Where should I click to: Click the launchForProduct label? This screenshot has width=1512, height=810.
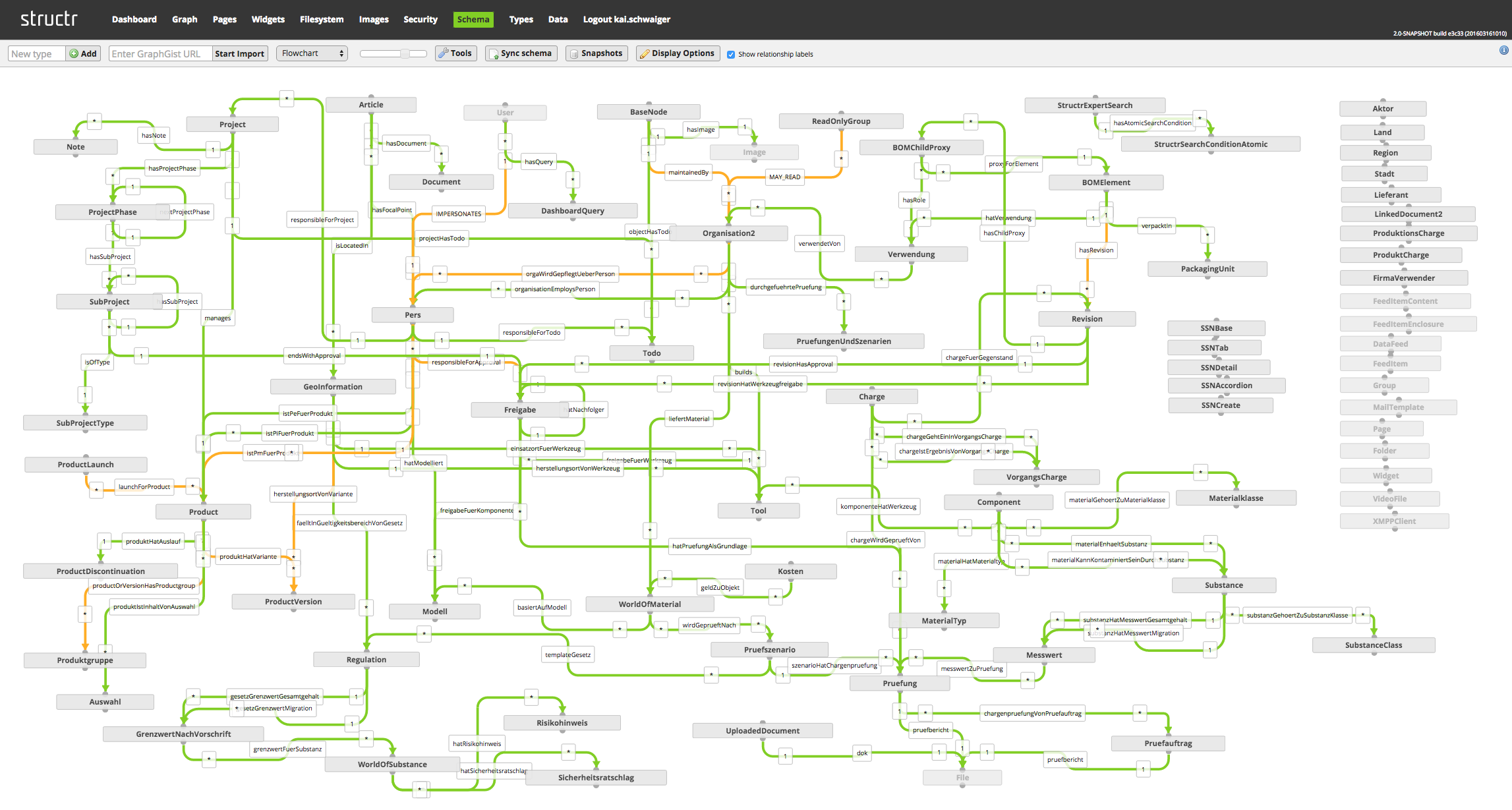point(144,486)
